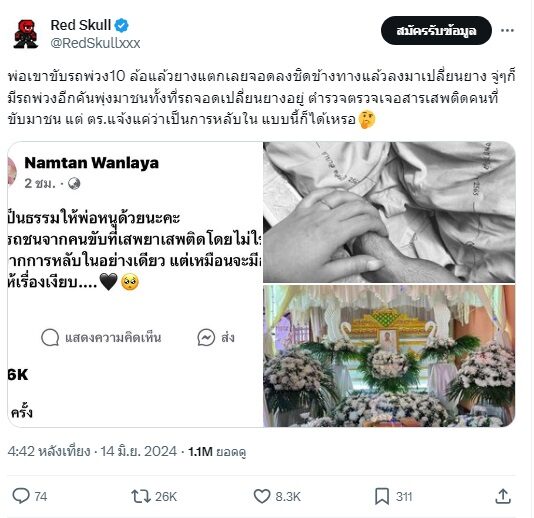View the 1.1M views count
Image resolution: width=534 pixels, height=518 pixels.
pyautogui.click(x=217, y=452)
